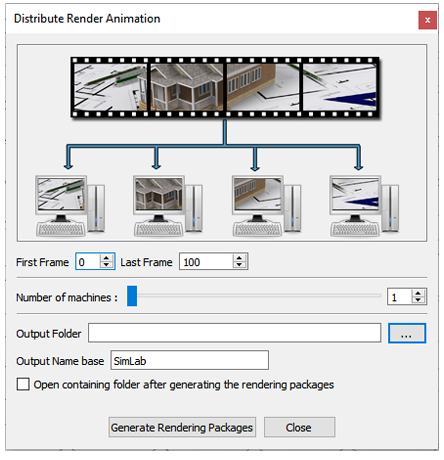Click the Close button
This screenshot has width=444, height=460.
click(299, 427)
